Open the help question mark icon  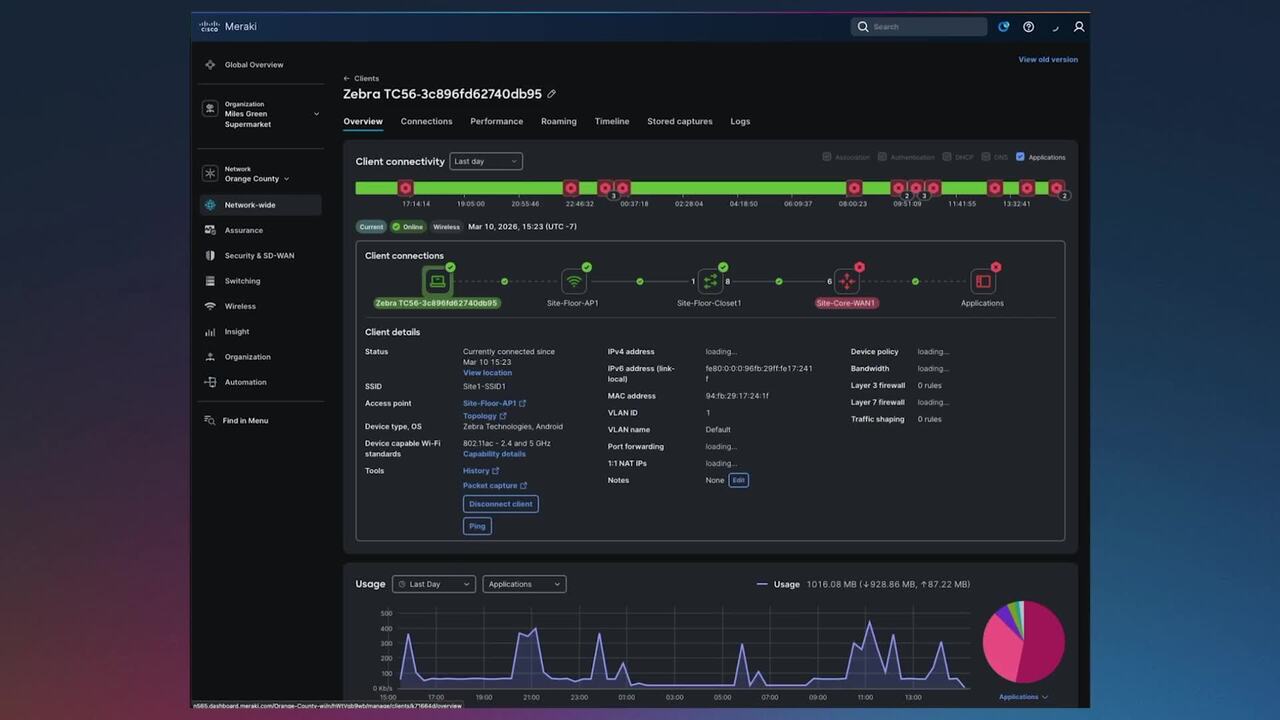(1029, 27)
